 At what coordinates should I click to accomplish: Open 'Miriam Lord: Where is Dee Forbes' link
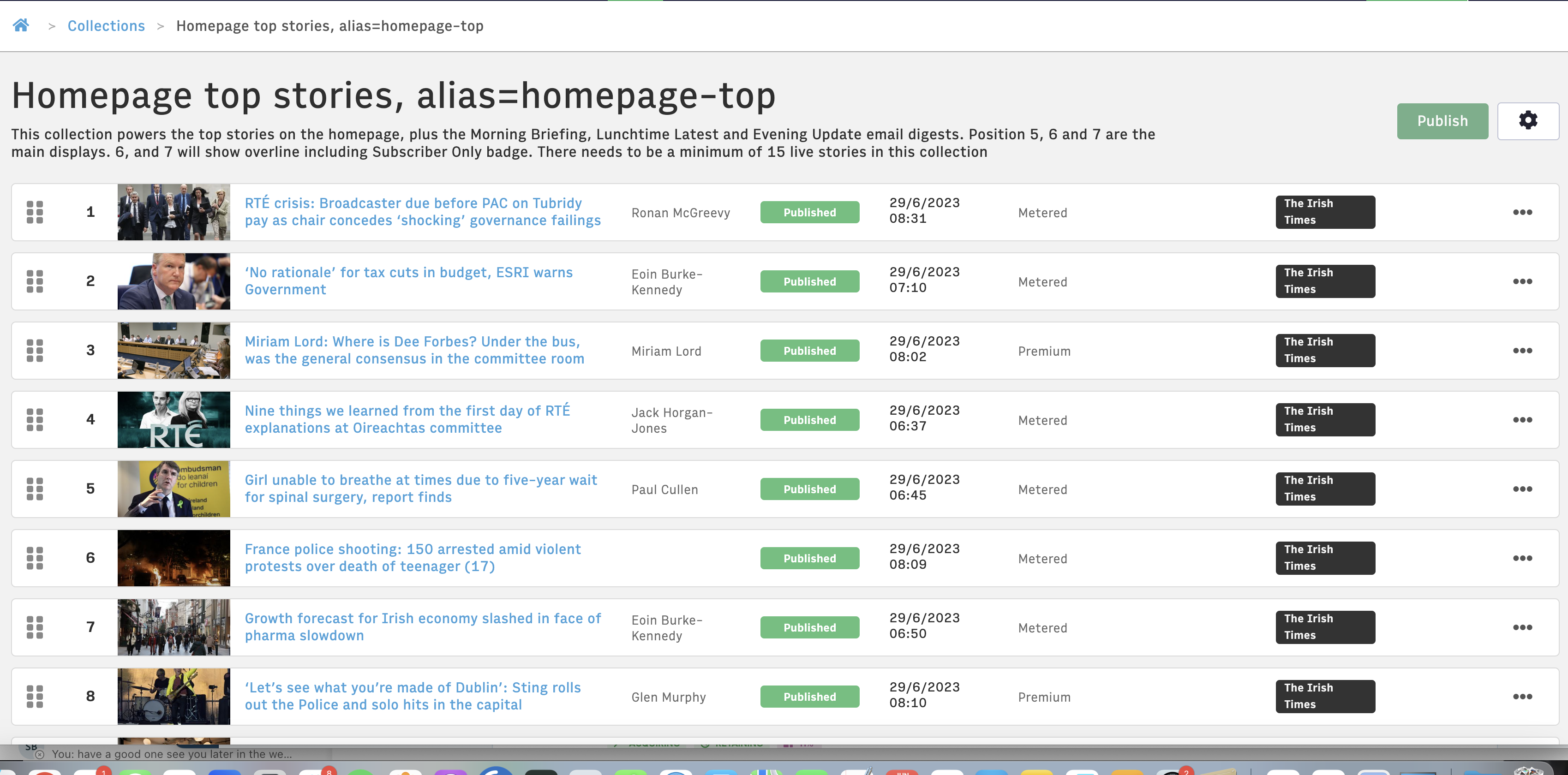(x=414, y=351)
